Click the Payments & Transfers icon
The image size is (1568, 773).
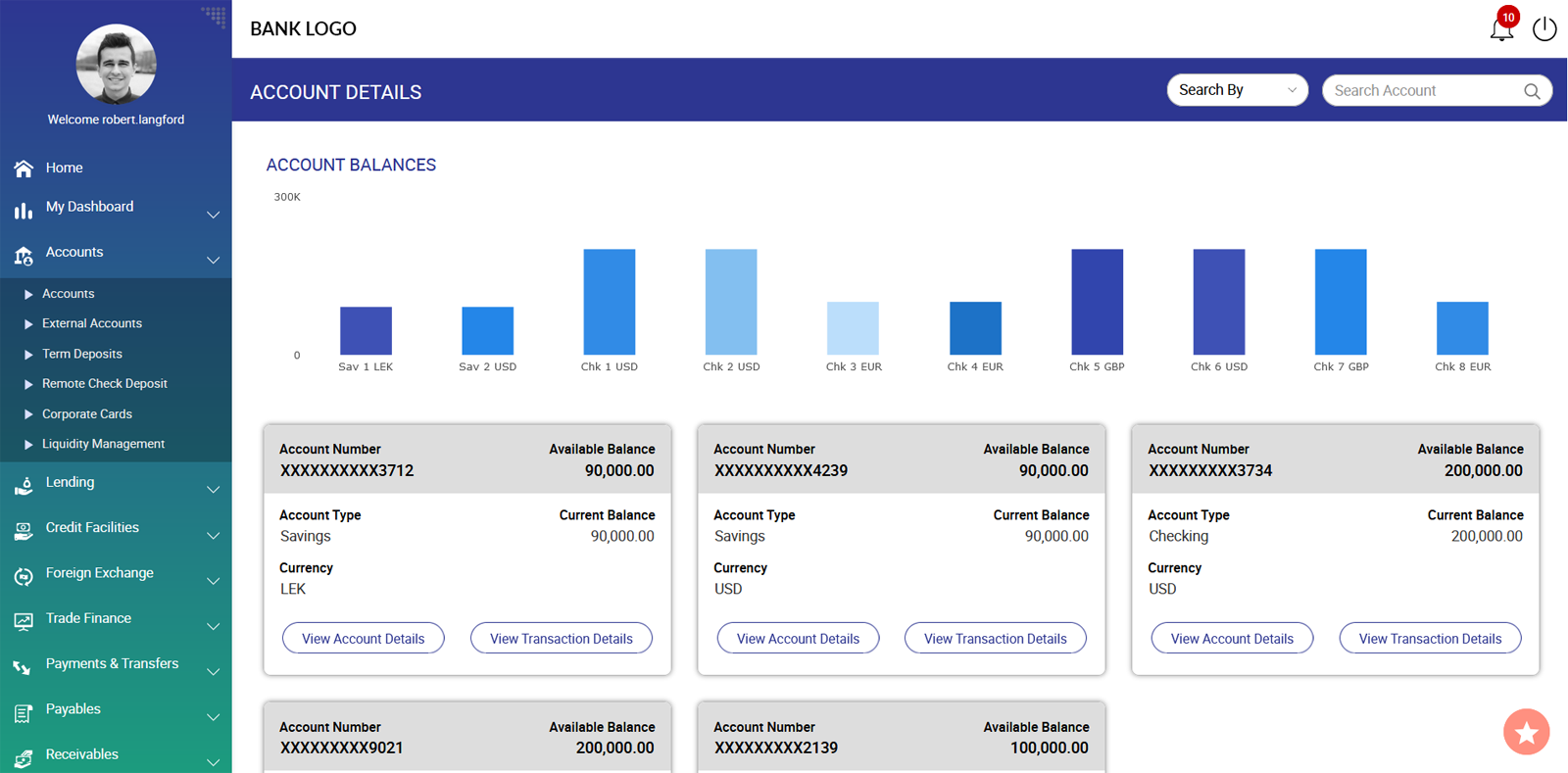tap(24, 667)
